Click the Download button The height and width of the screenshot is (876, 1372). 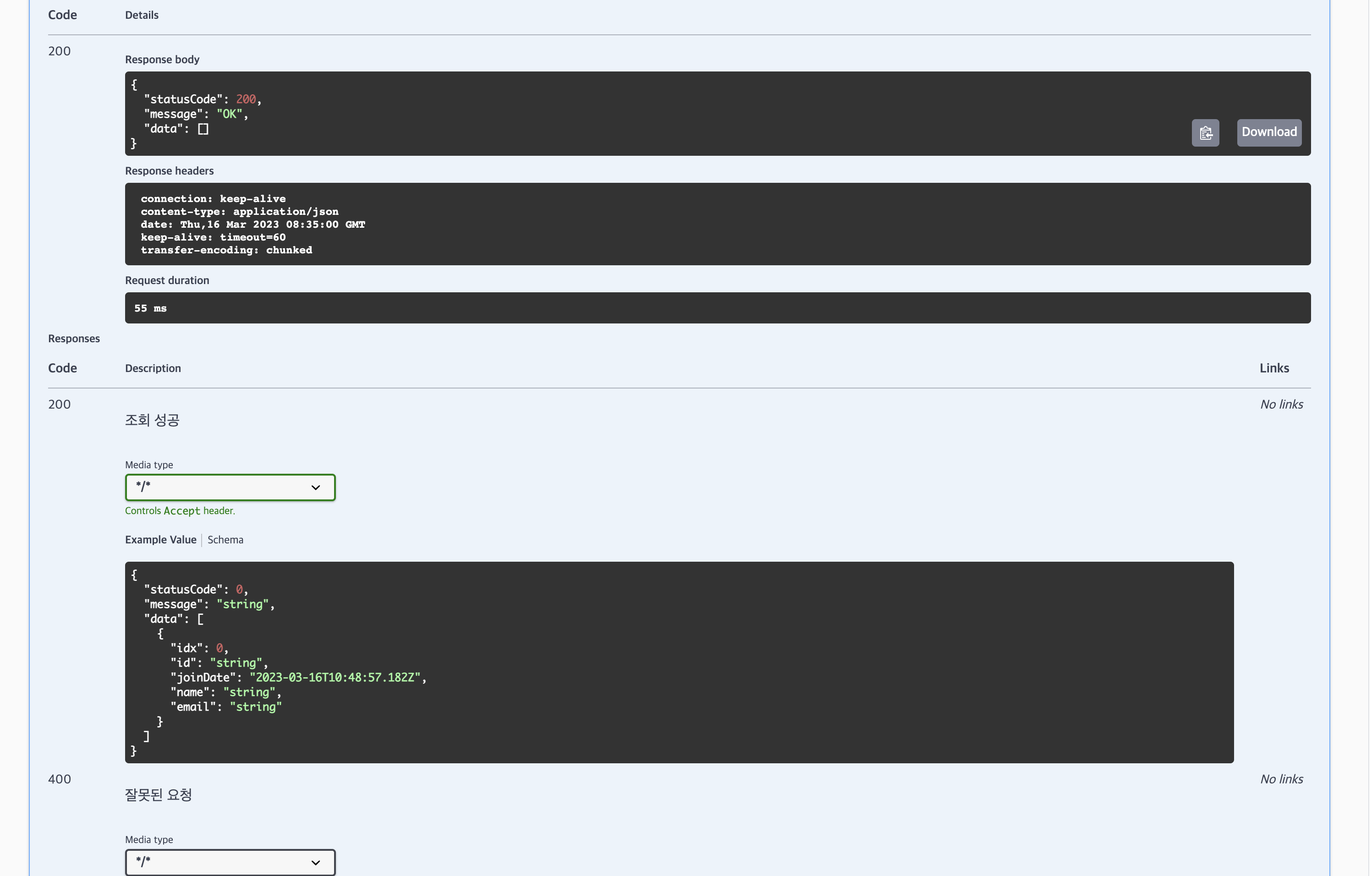click(1268, 132)
